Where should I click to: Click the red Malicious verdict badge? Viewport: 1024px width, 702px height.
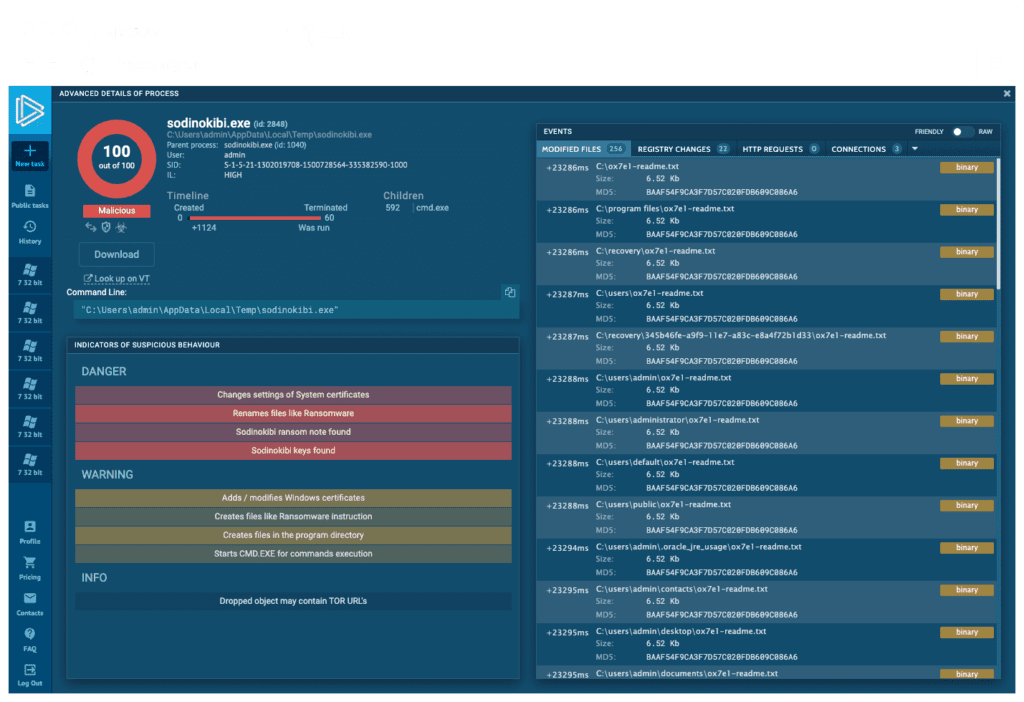117,210
